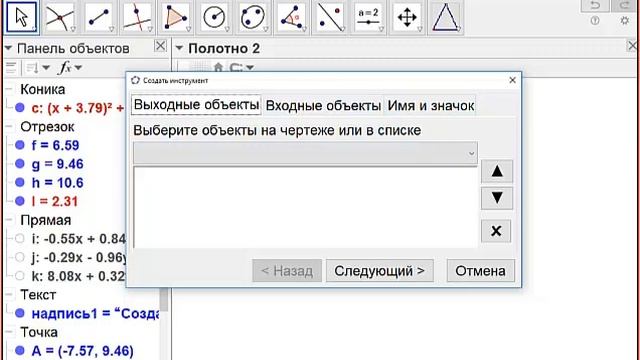The width and height of the screenshot is (640, 360).
Task: Collapse the Полотно 2 header triangle
Action: (179, 48)
